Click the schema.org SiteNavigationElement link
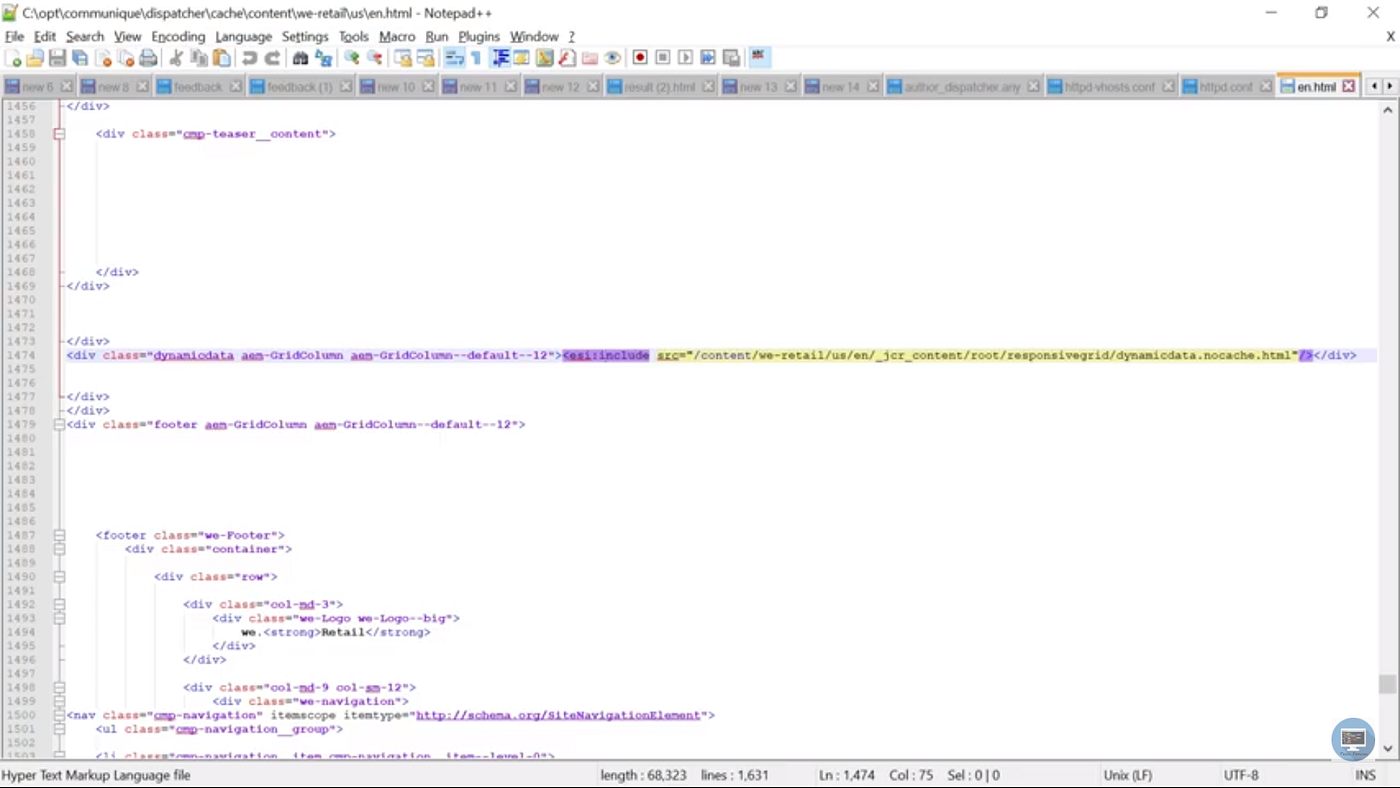Screen dimensions: 1400x788 tap(558, 715)
